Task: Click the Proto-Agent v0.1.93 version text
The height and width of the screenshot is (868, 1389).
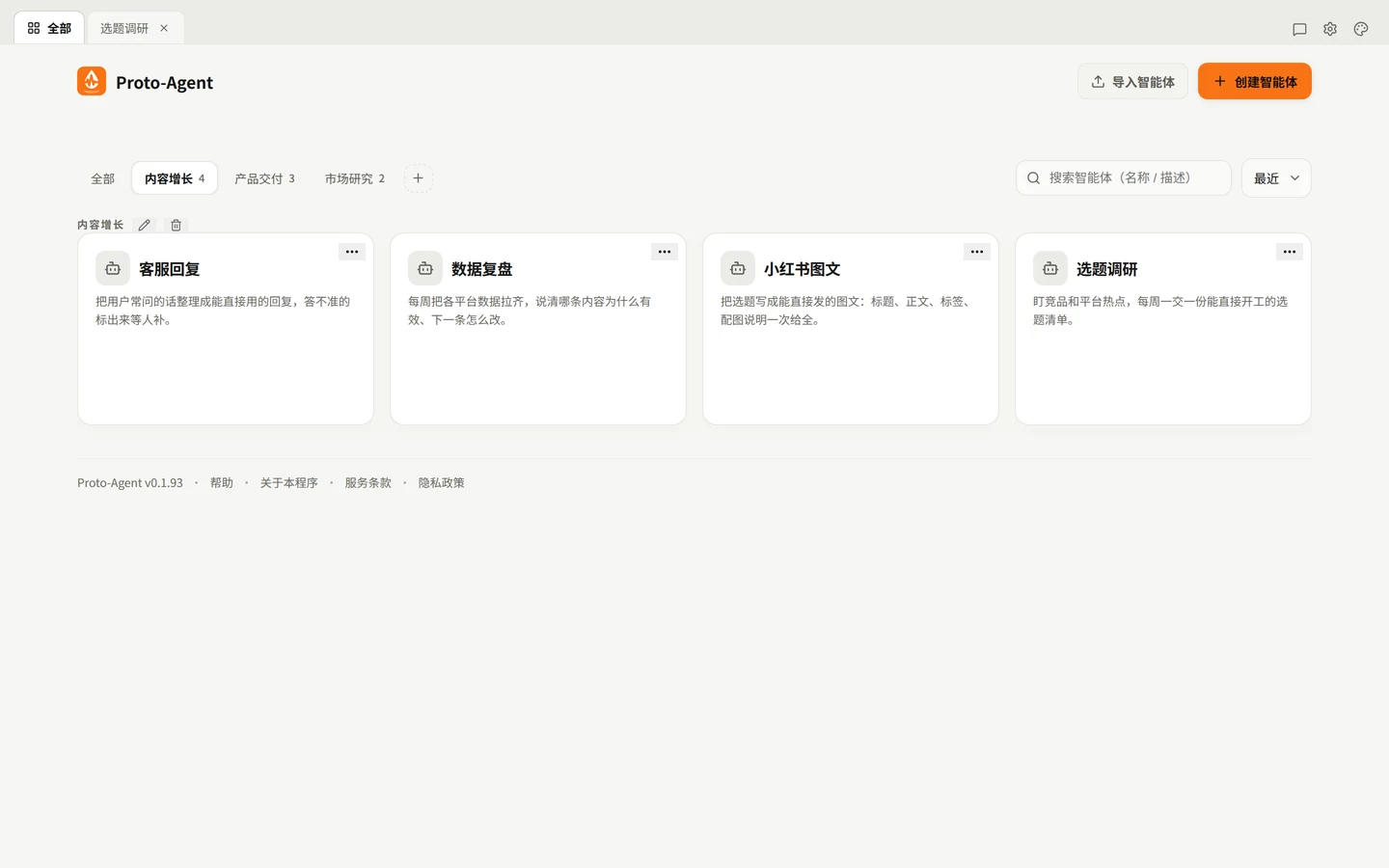Action: pyautogui.click(x=130, y=482)
